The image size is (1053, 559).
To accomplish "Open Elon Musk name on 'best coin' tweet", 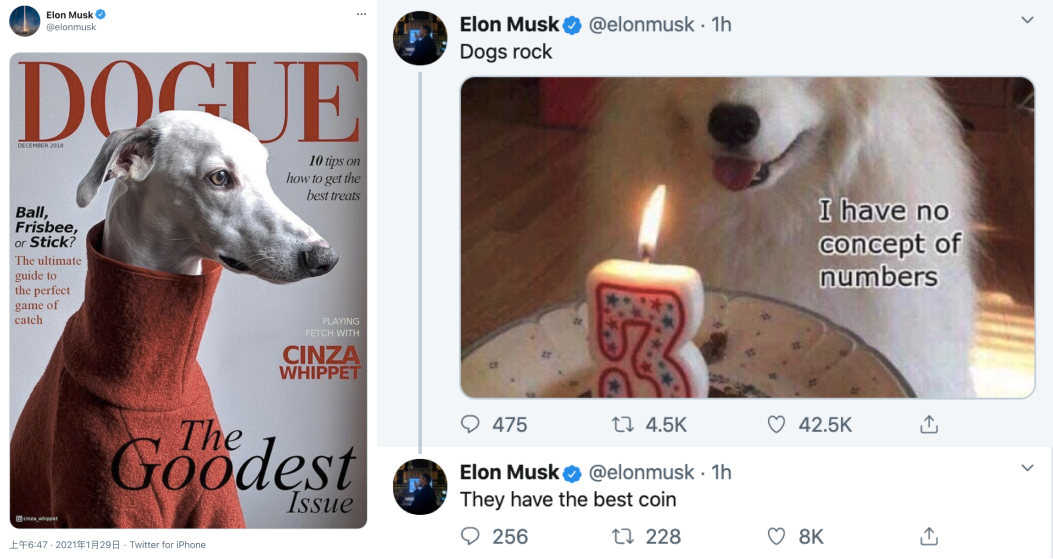I will coord(509,472).
